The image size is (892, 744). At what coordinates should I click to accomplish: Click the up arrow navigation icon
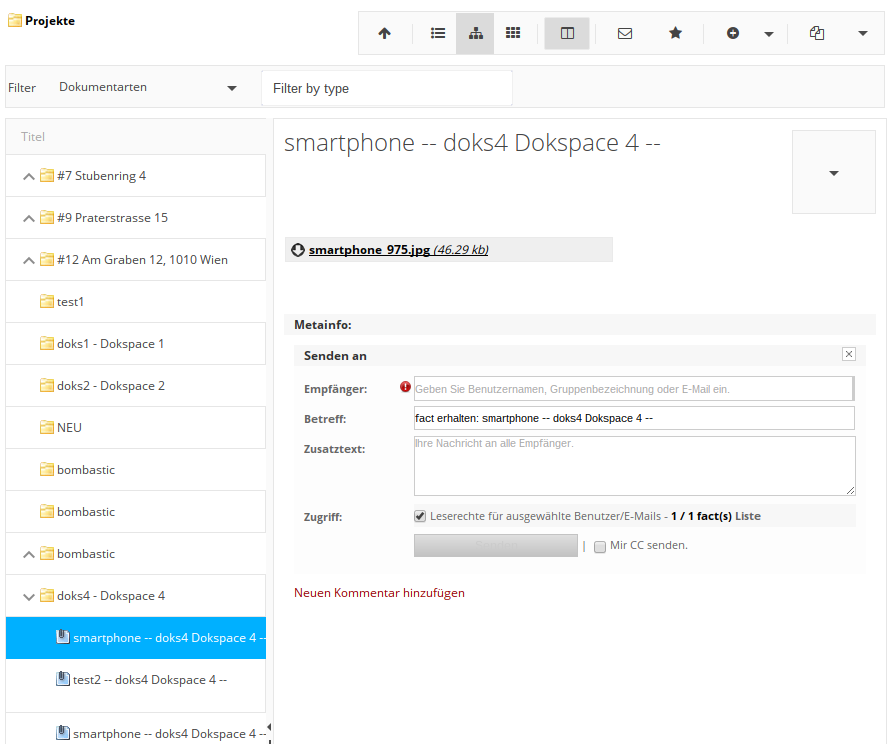384,33
